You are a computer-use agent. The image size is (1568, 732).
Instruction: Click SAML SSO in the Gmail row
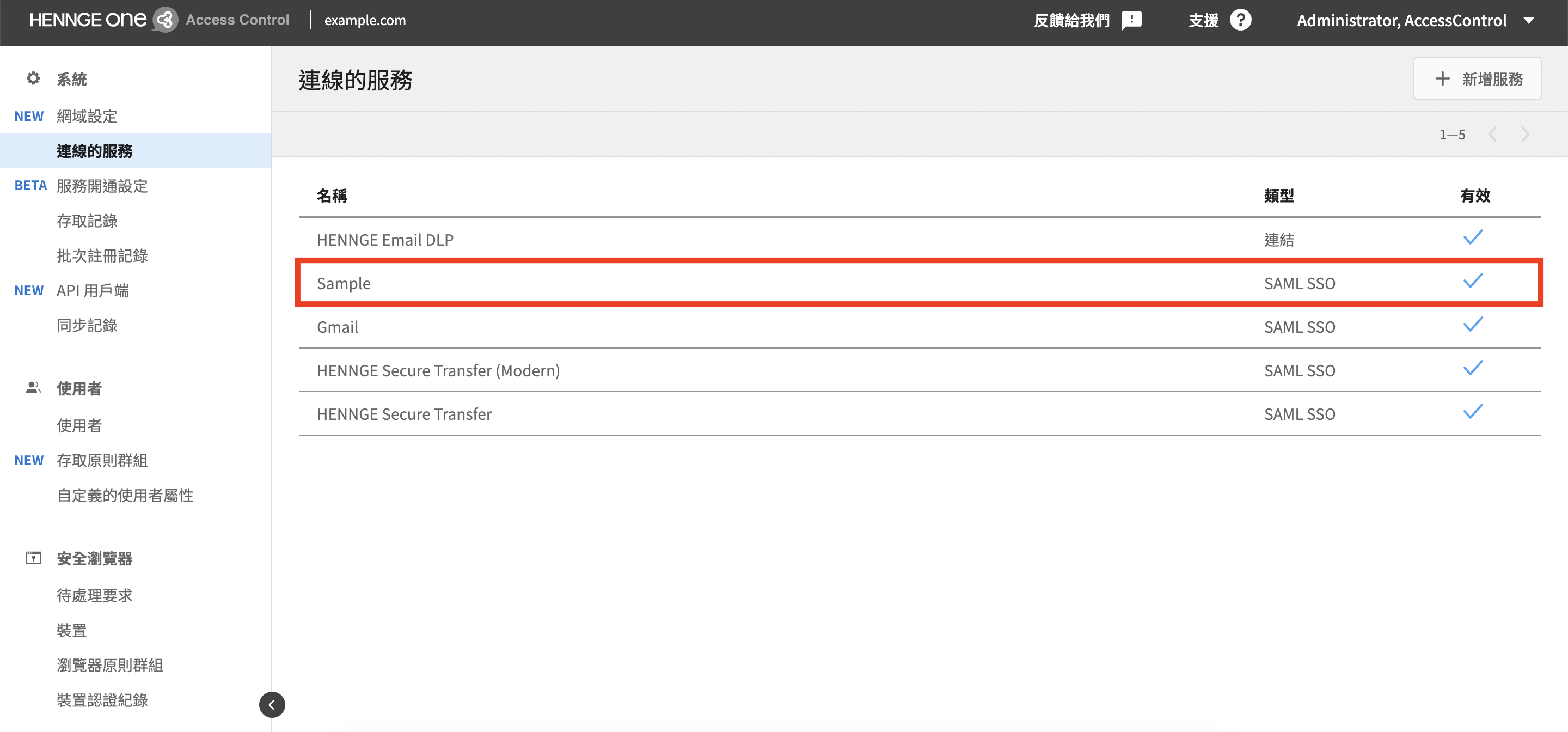(1300, 327)
